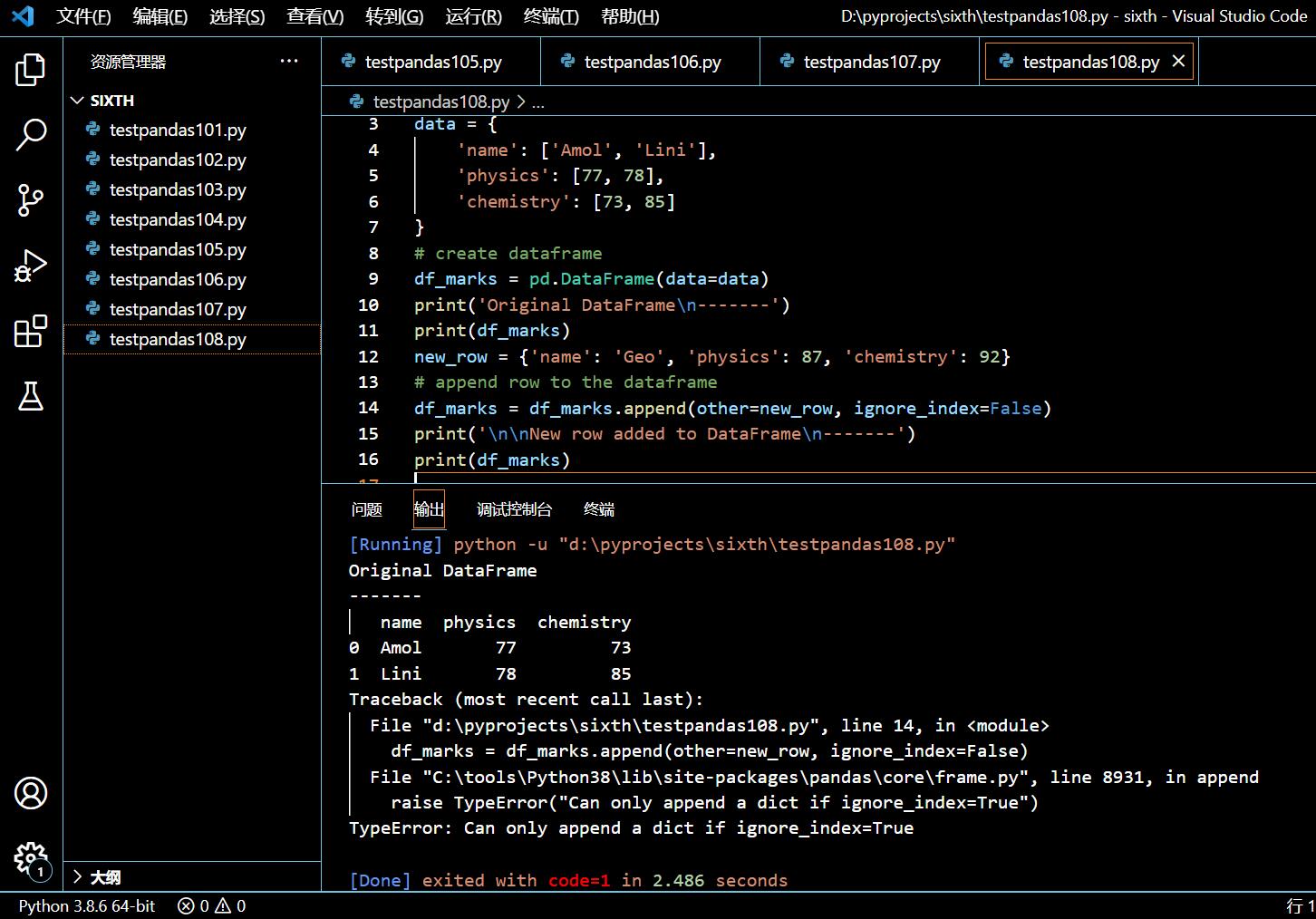Open the 转到(G) menu

[x=394, y=16]
